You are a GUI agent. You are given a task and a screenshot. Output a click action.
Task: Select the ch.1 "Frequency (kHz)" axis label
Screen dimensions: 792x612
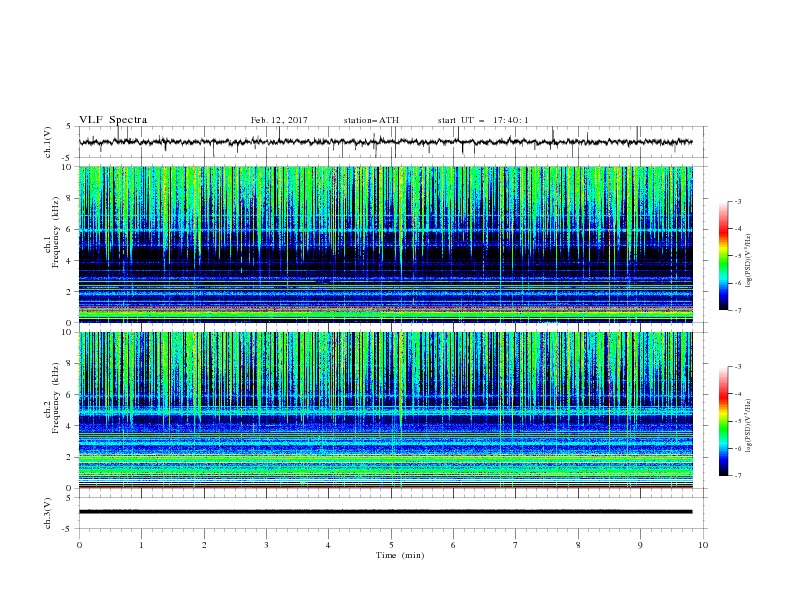(56, 233)
